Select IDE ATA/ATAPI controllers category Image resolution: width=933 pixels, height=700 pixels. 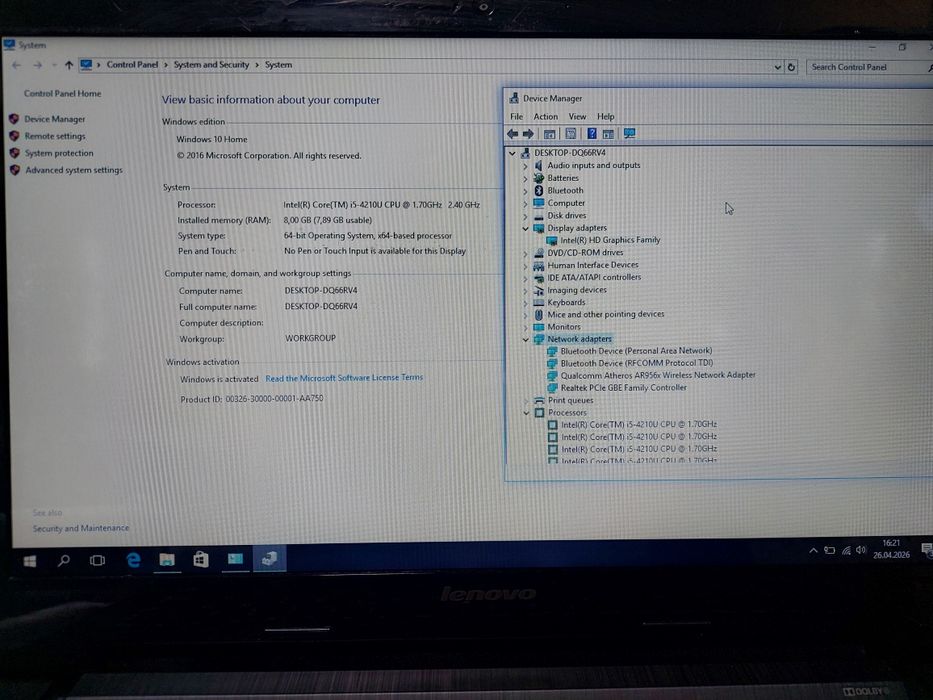(x=594, y=277)
